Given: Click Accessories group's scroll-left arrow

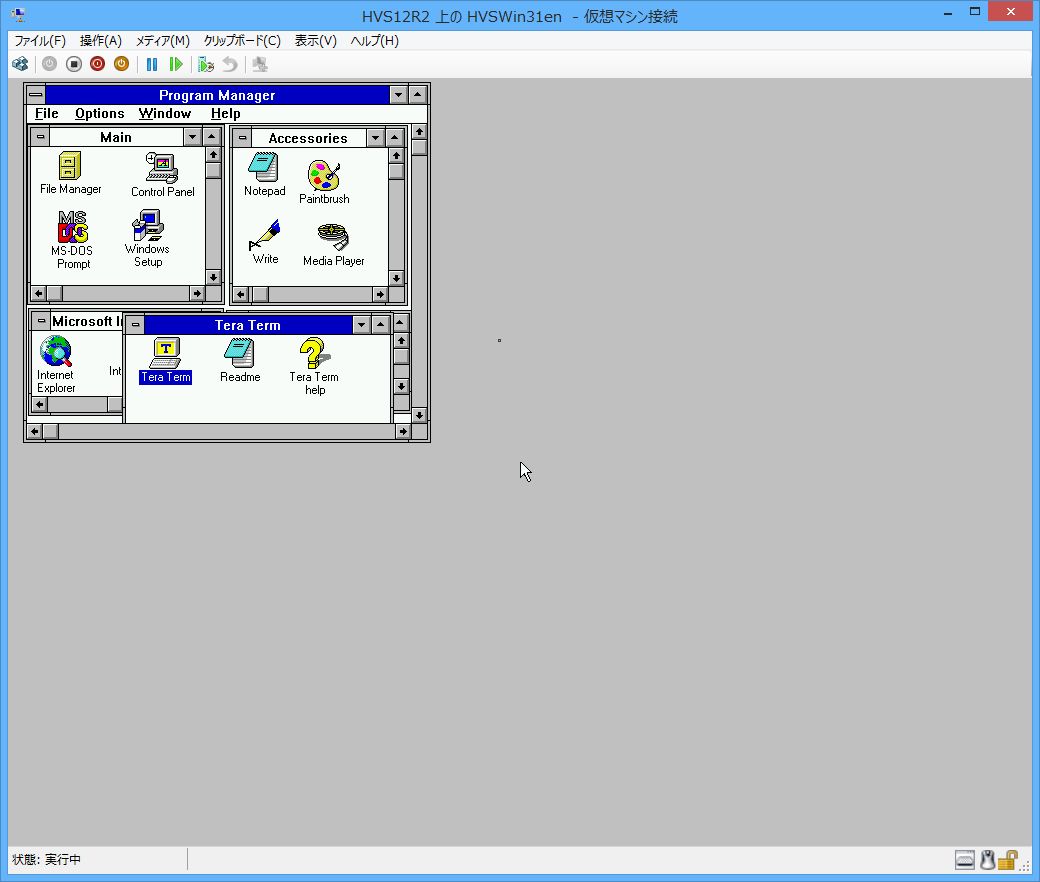Looking at the screenshot, I should [240, 294].
